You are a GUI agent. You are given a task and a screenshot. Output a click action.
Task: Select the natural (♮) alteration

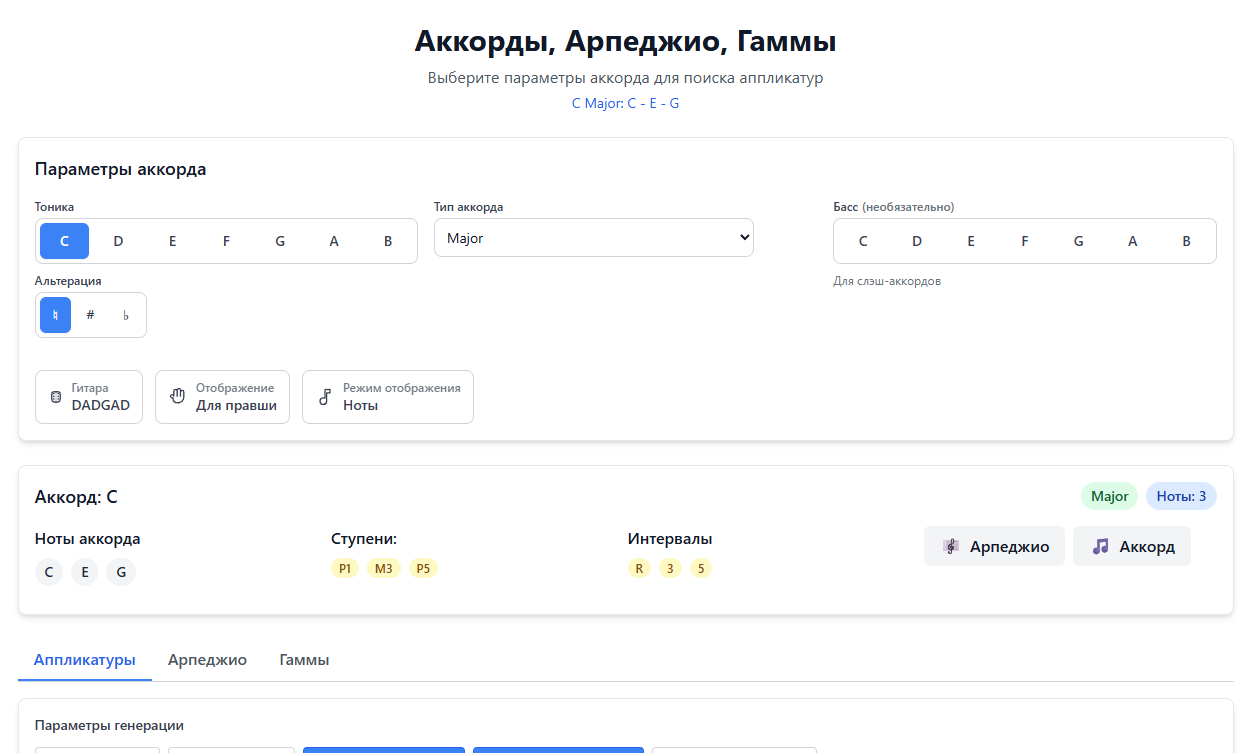coord(56,315)
